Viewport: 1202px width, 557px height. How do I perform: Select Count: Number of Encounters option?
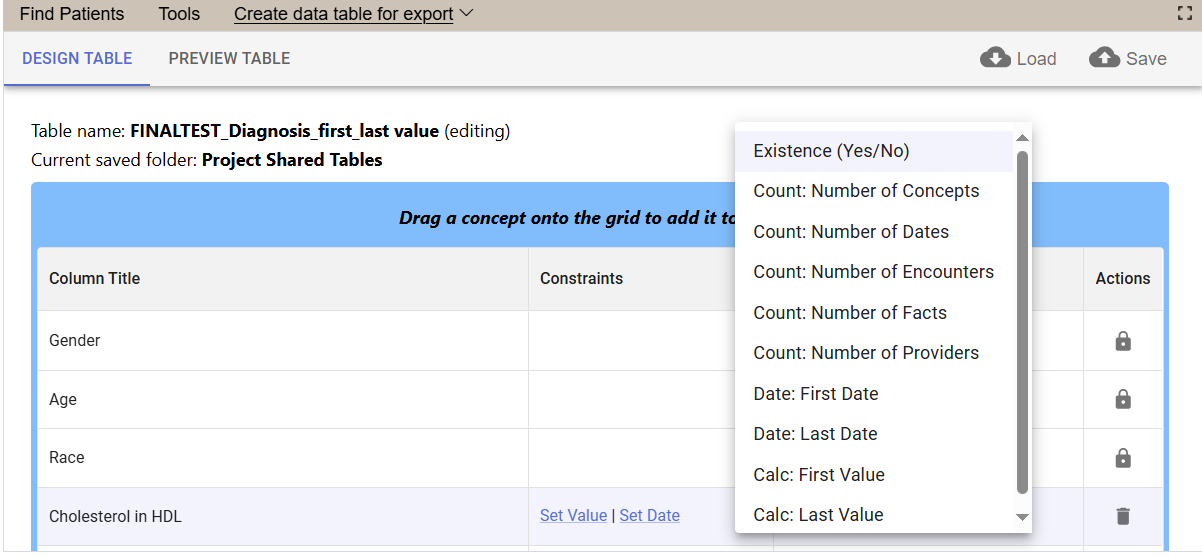click(873, 272)
